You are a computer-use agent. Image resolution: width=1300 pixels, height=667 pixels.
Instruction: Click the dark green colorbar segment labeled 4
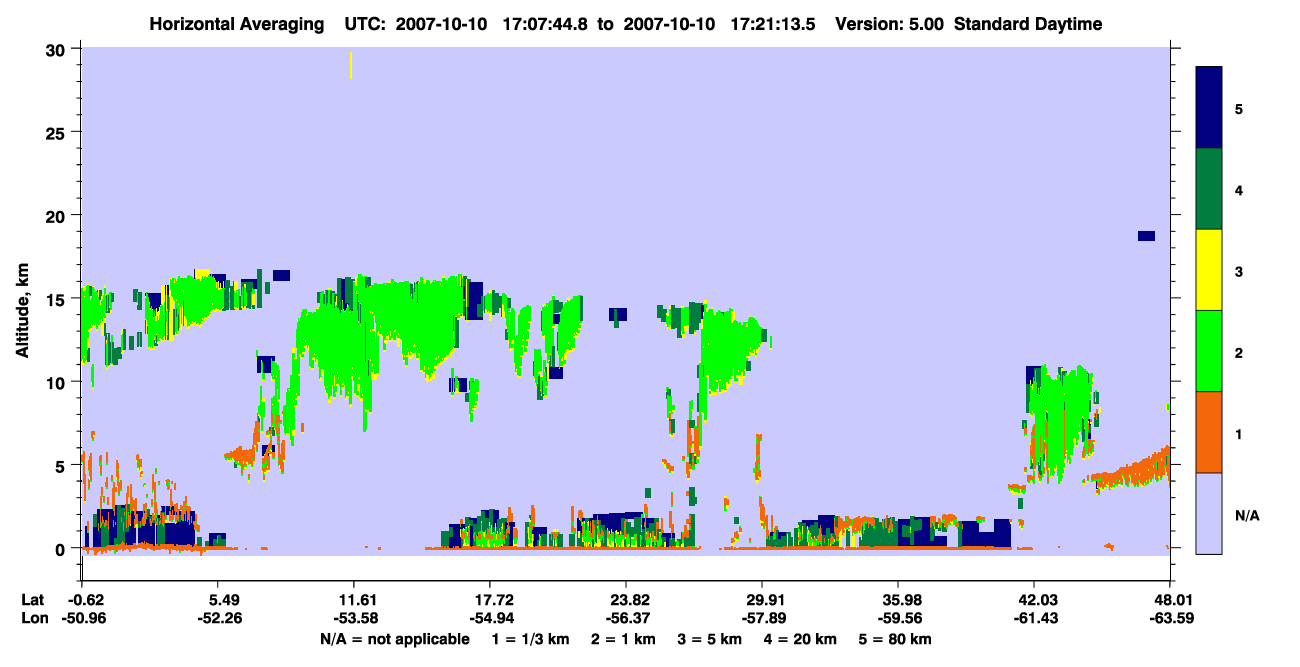(x=1209, y=189)
